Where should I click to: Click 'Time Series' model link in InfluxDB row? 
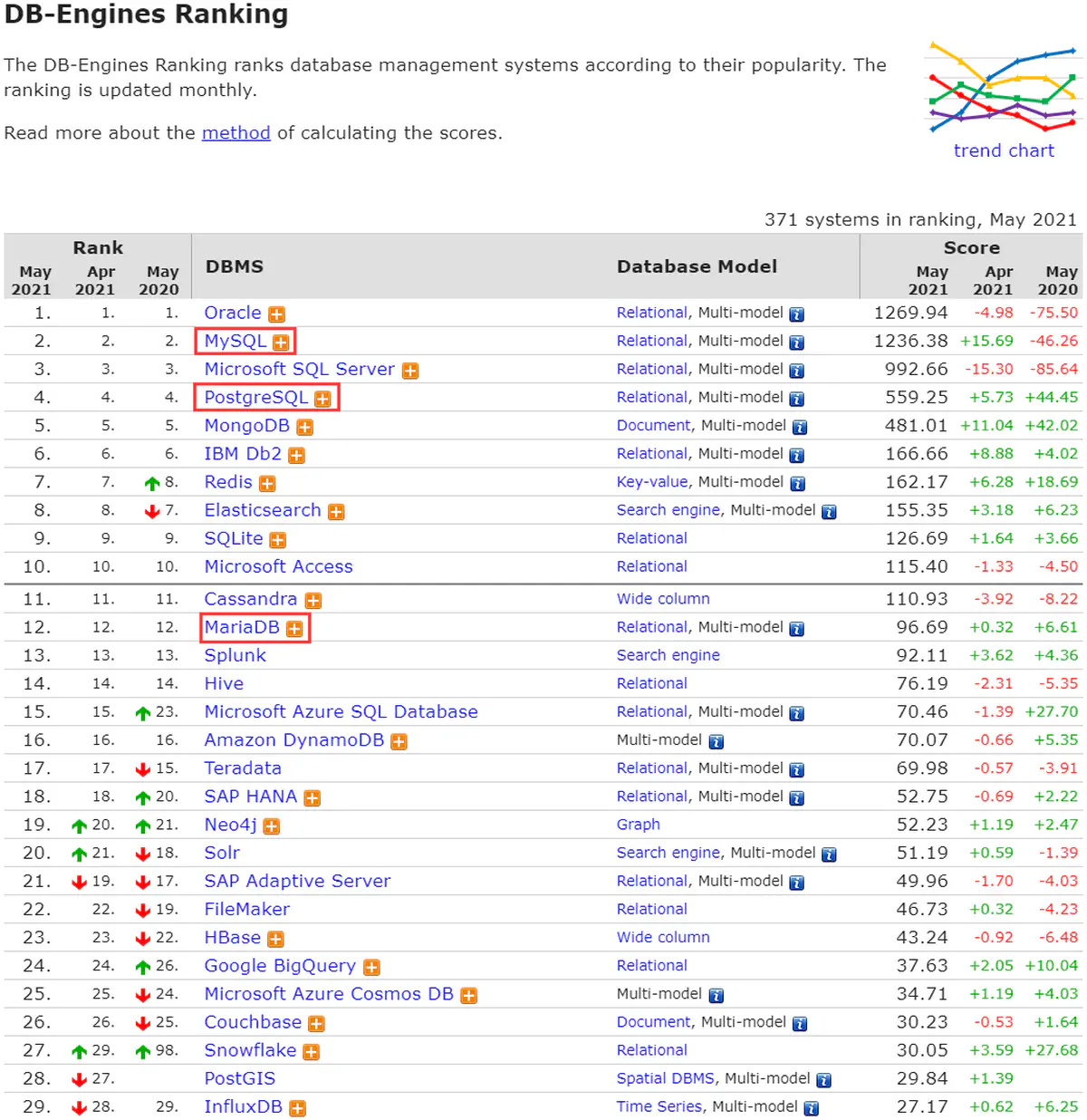659,1106
